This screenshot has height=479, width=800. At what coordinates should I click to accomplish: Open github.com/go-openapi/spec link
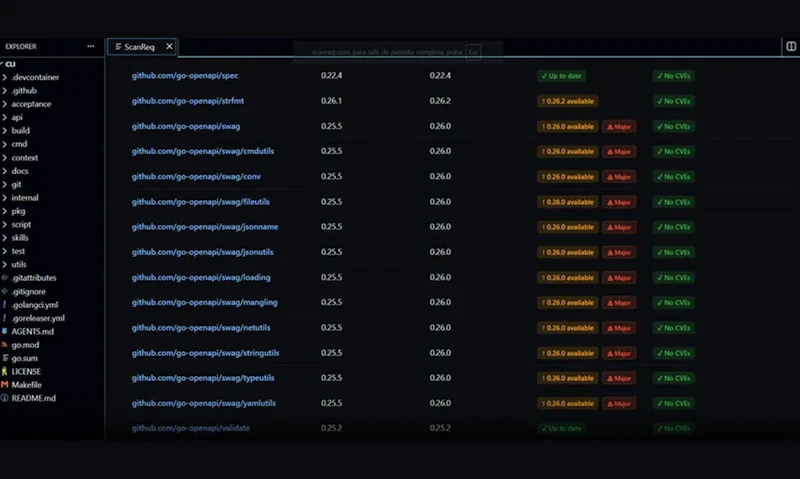click(185, 75)
